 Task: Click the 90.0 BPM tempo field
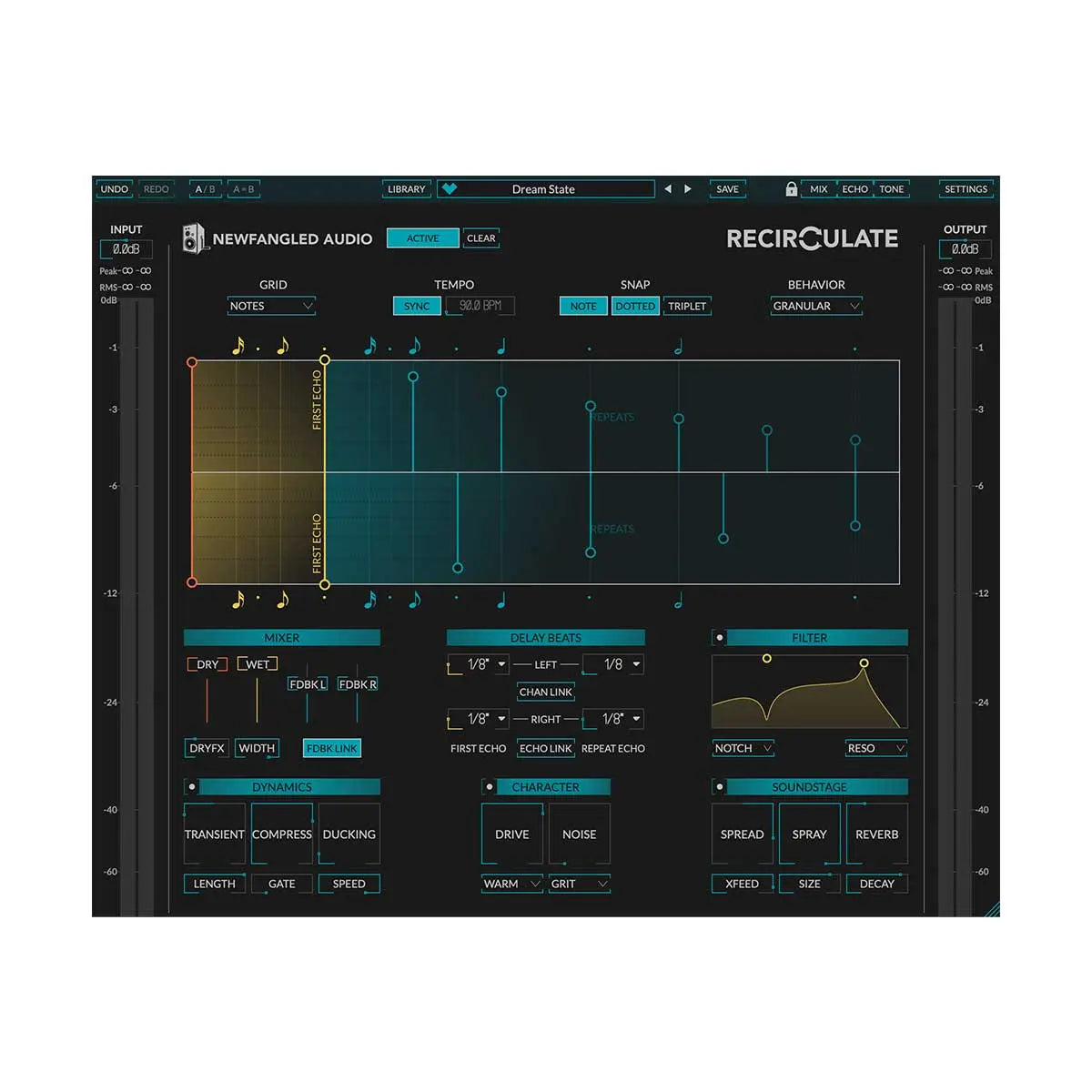[x=482, y=306]
